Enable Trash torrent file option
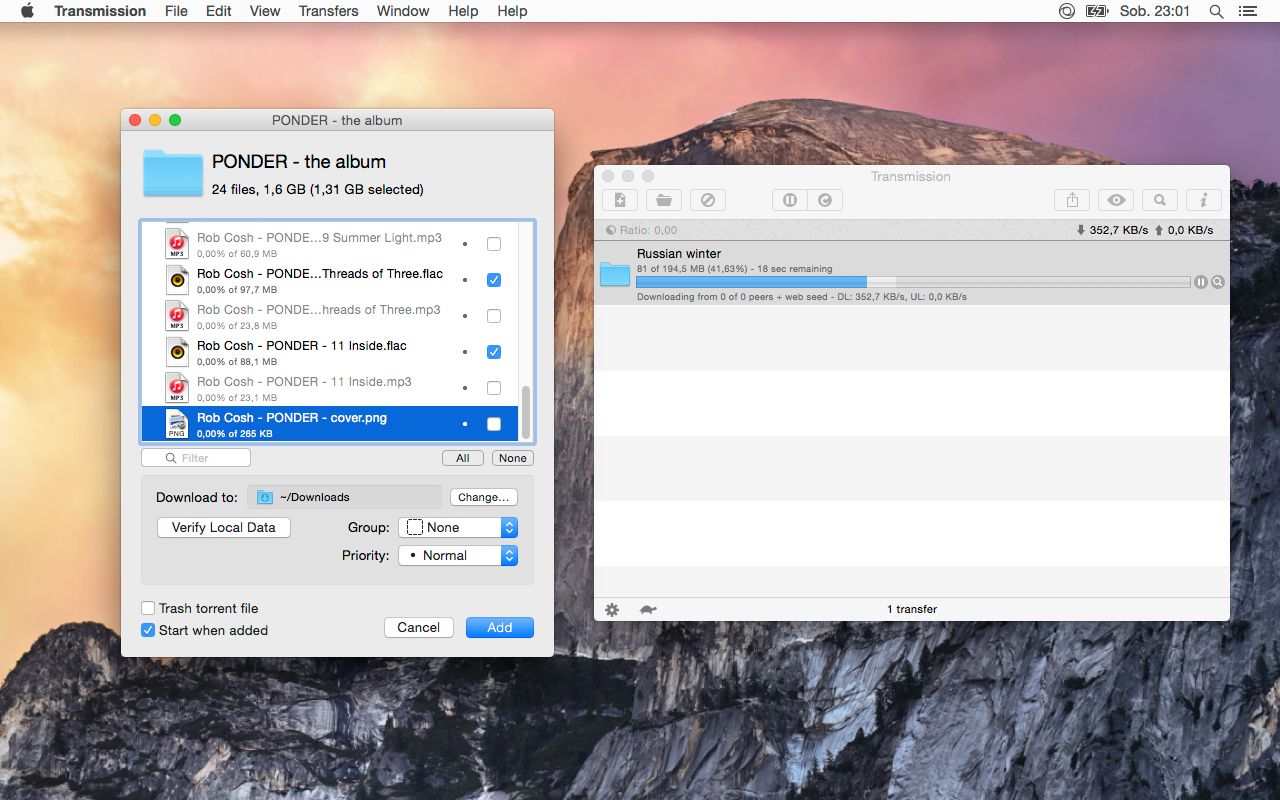1280x800 pixels. tap(148, 608)
